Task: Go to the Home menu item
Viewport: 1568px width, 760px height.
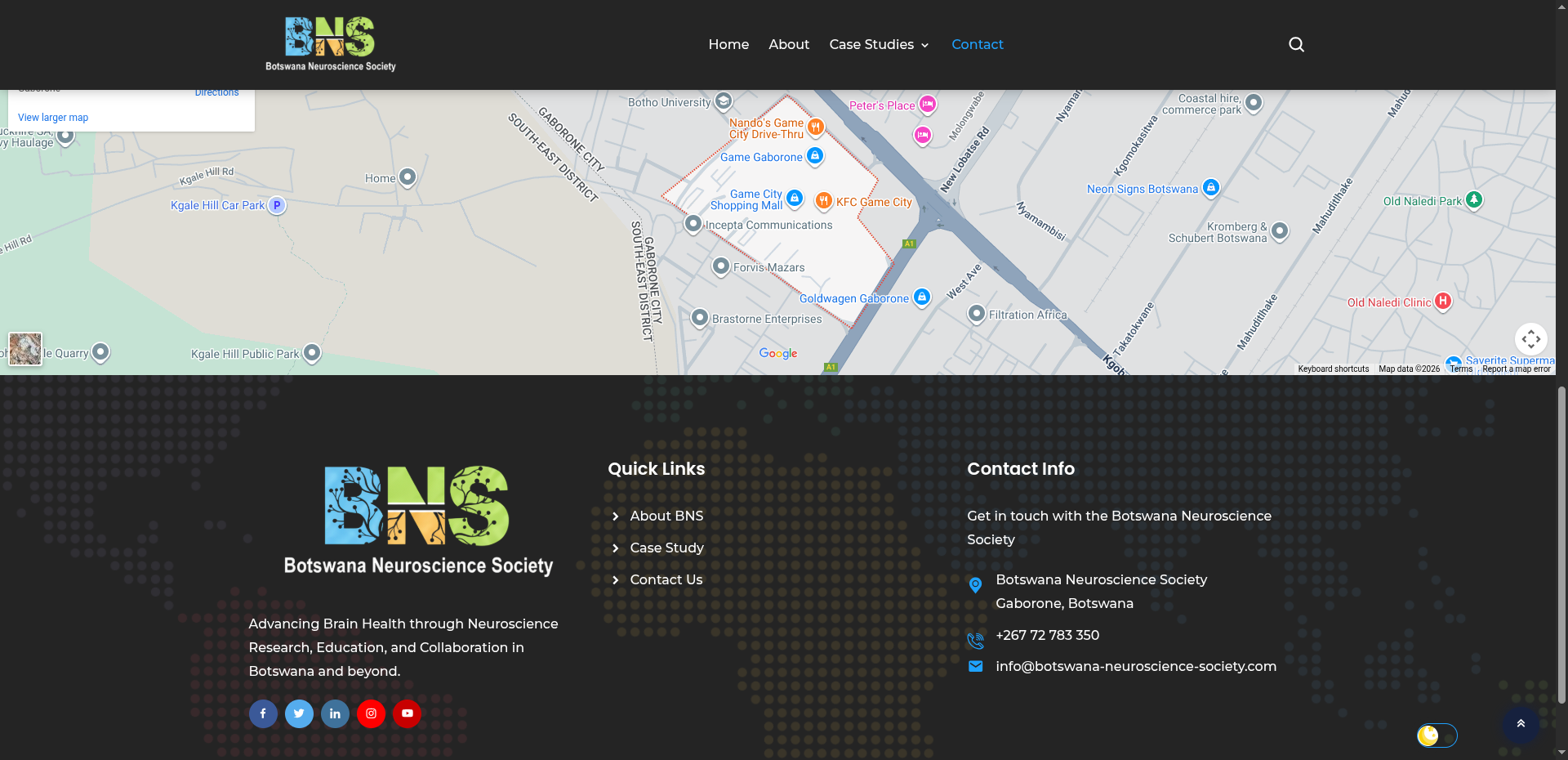Action: tap(728, 44)
